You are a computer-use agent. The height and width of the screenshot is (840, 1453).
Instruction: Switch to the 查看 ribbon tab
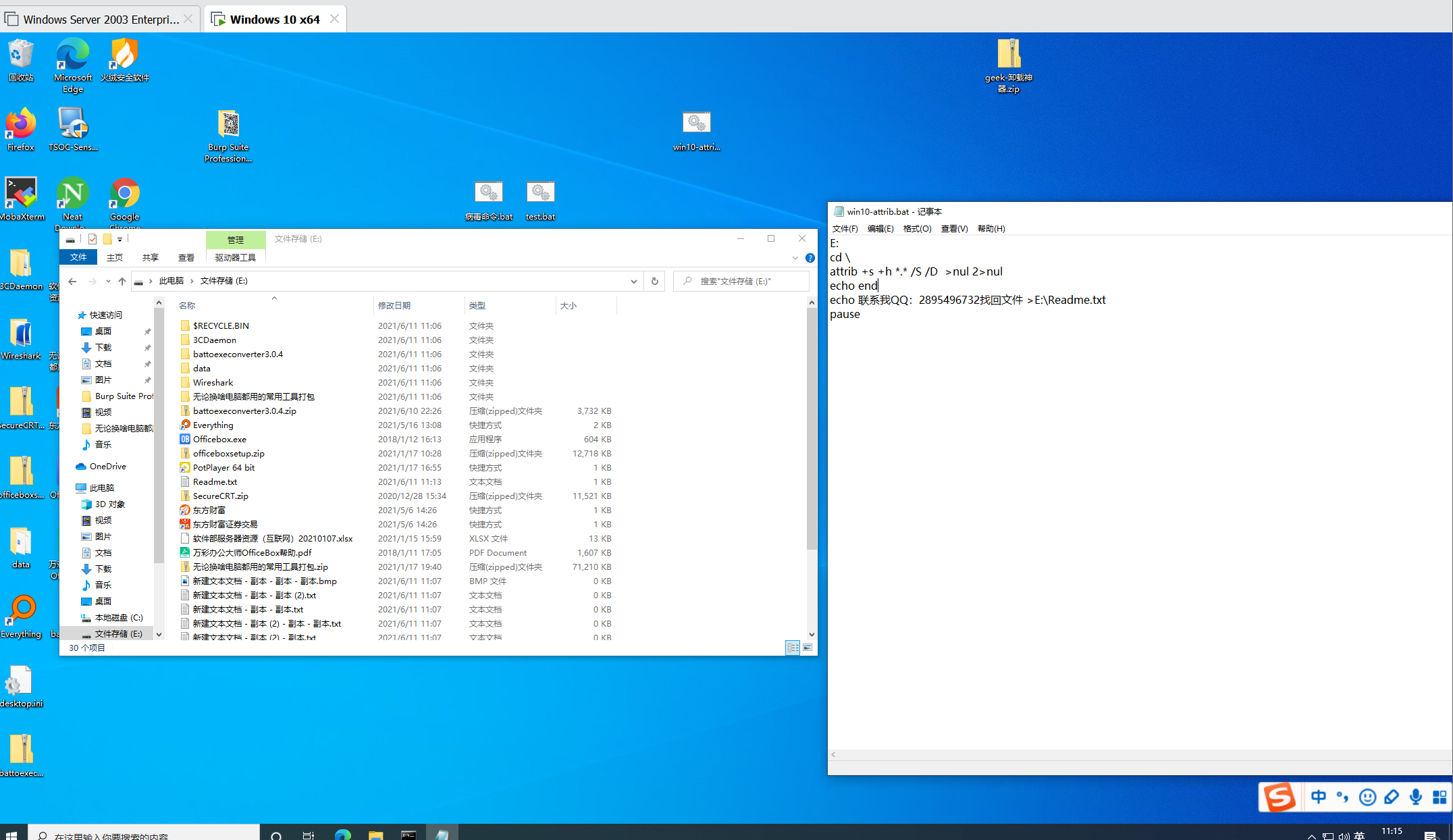(x=186, y=257)
